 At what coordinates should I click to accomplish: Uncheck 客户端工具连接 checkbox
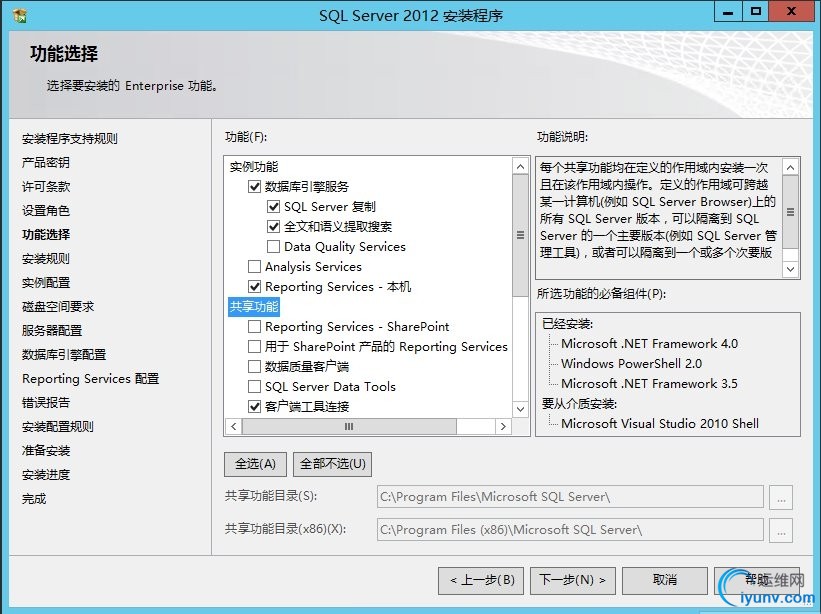(254, 406)
